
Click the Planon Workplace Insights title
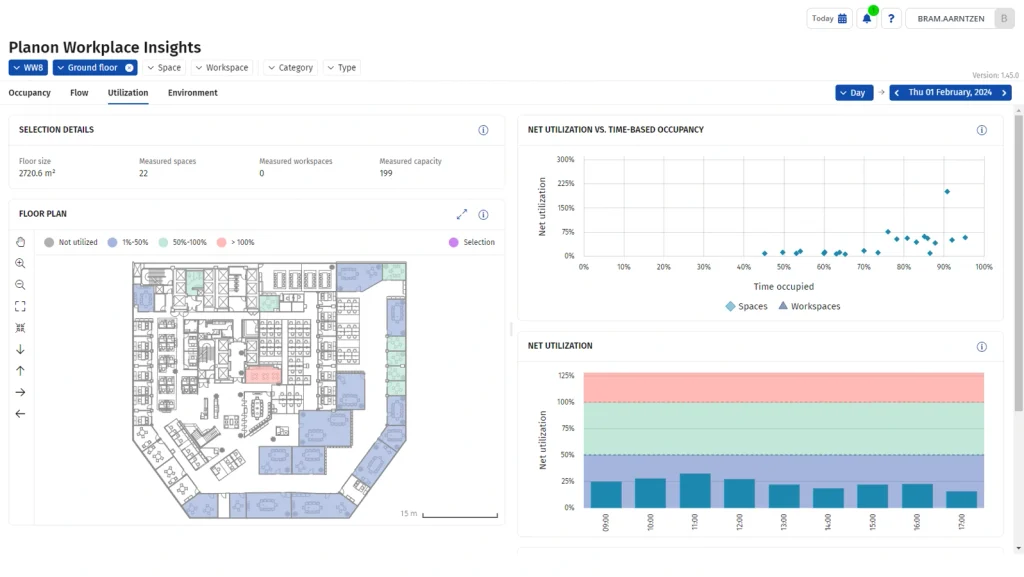pyautogui.click(x=104, y=47)
